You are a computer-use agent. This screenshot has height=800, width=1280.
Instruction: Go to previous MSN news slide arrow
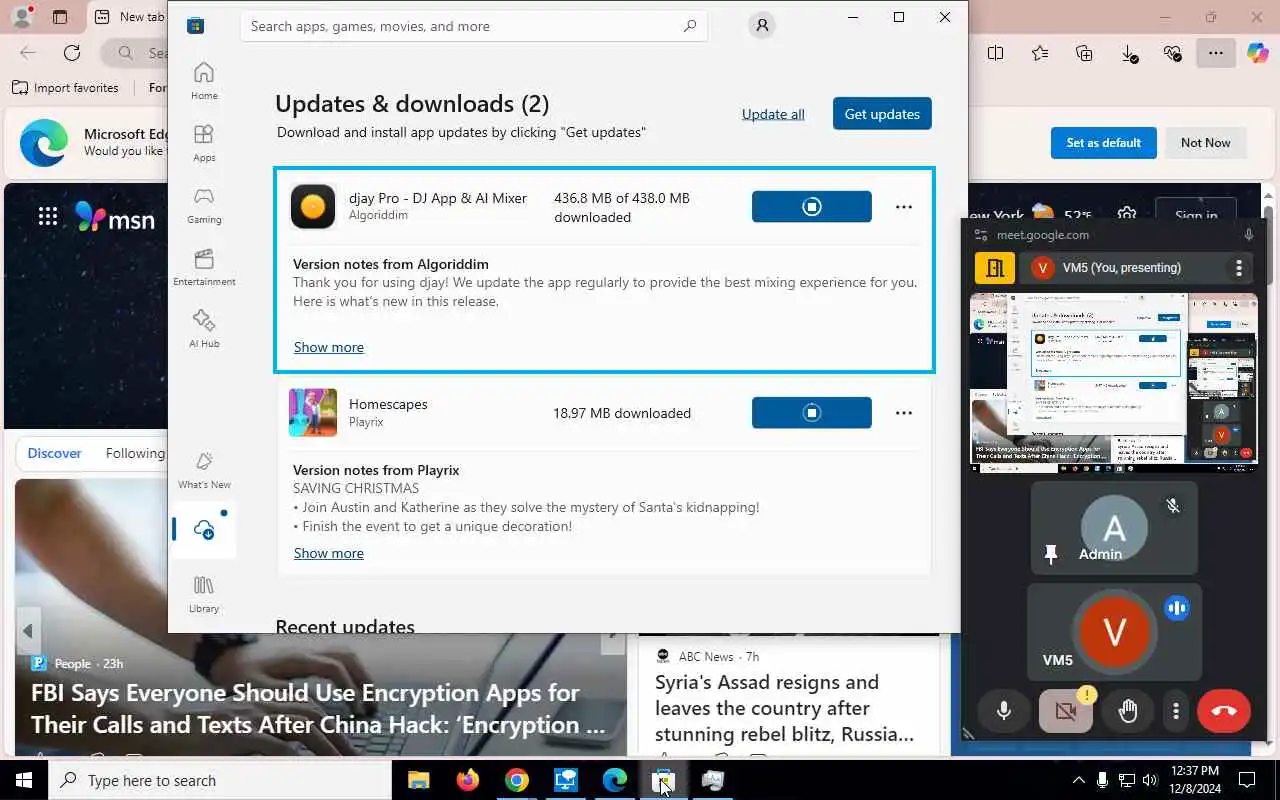click(x=28, y=631)
